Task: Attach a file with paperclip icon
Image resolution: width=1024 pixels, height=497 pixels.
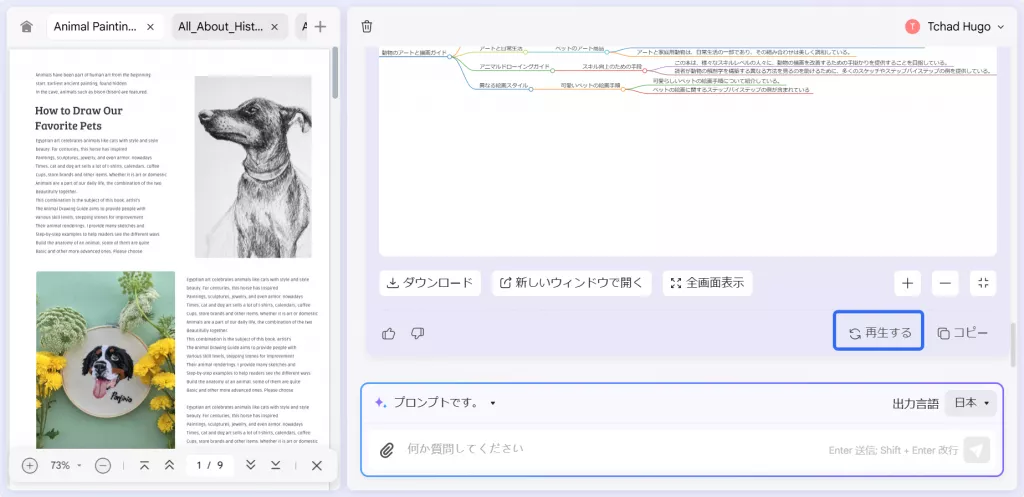Action: (387, 449)
